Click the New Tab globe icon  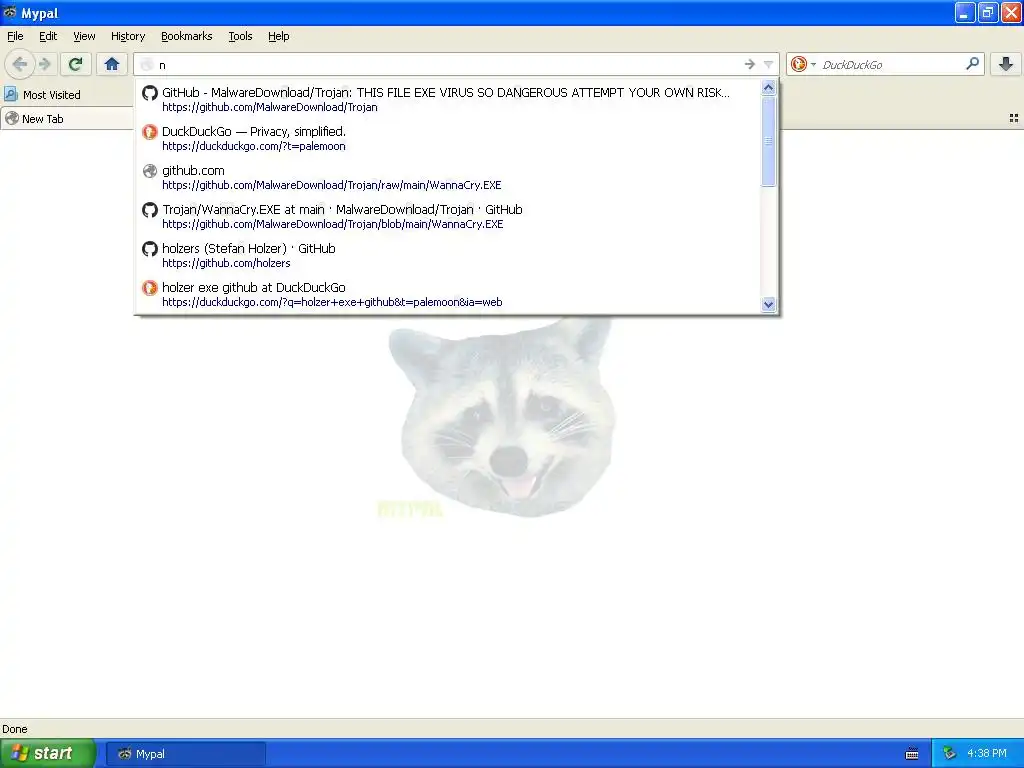[x=12, y=119]
